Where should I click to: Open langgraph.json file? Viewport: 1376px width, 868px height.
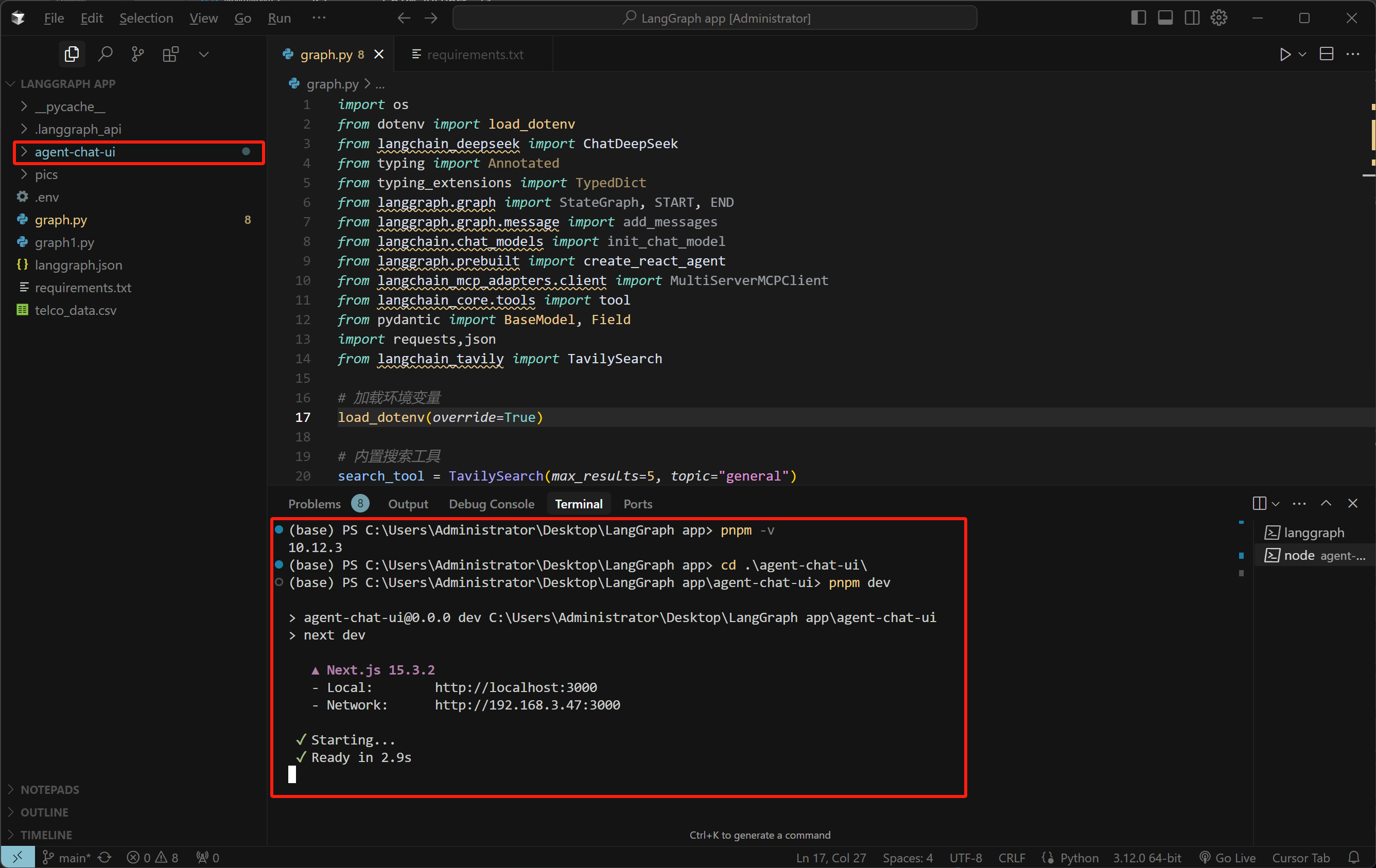134,265
